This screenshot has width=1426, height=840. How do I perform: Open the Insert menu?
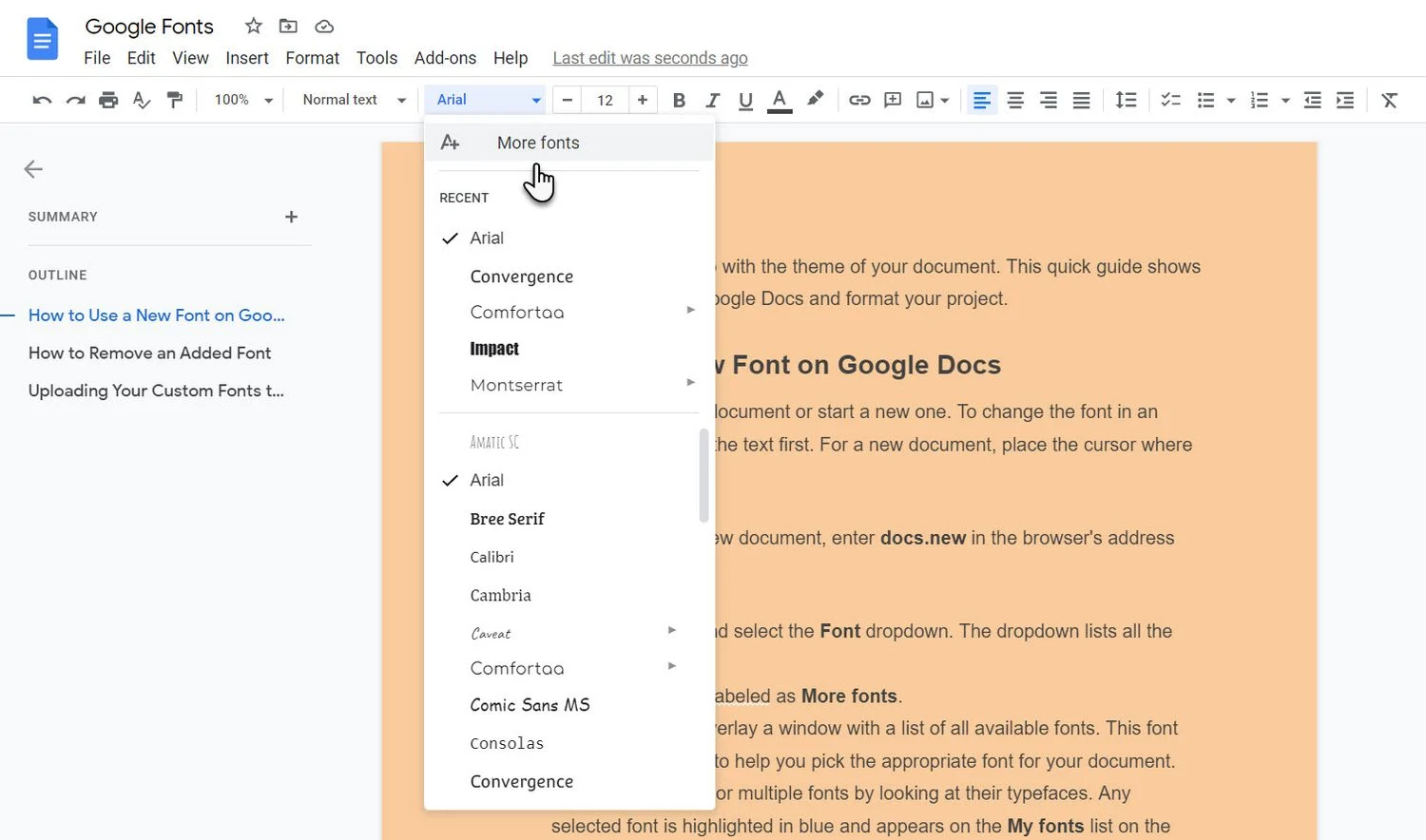point(247,58)
